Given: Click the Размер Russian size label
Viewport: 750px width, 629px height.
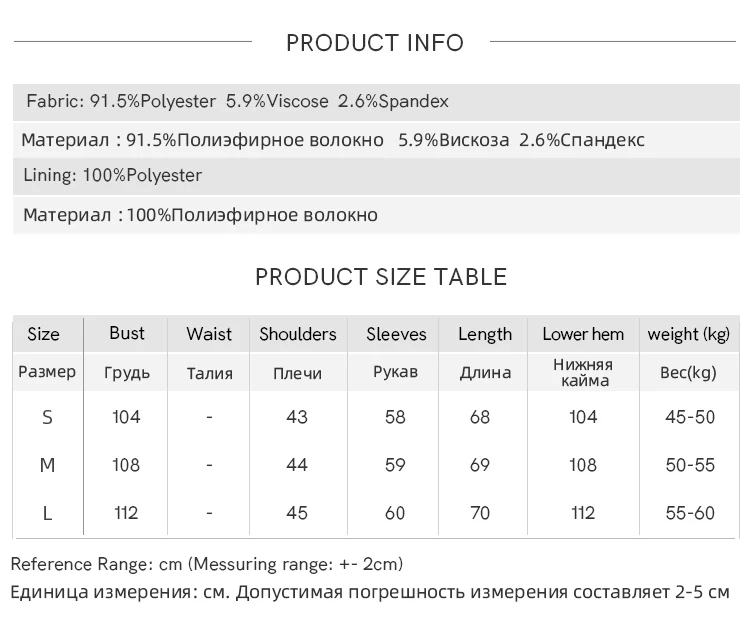Looking at the screenshot, I should point(47,372).
